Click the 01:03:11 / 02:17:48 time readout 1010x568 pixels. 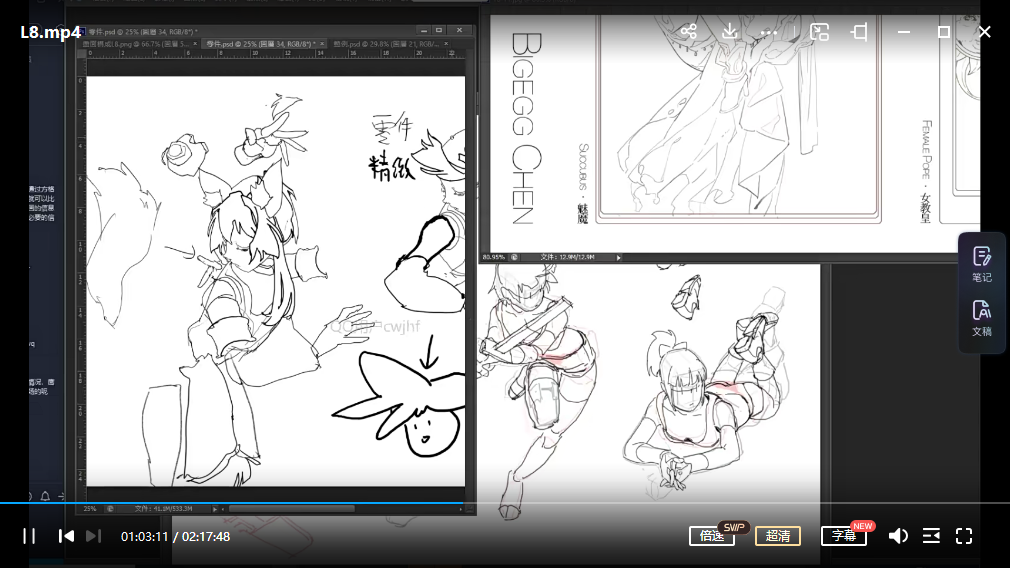pyautogui.click(x=175, y=536)
